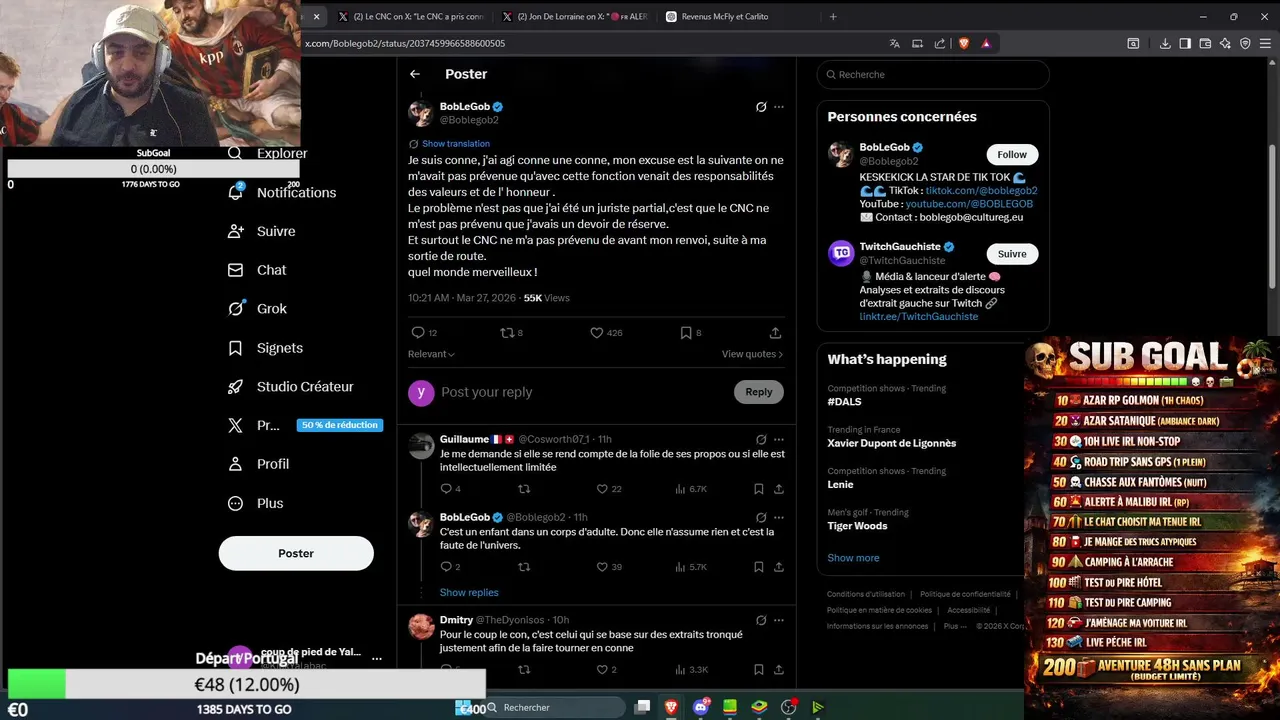Screen dimensions: 1280x720
Task: Open Profil in left sidebar
Action: click(x=258, y=464)
